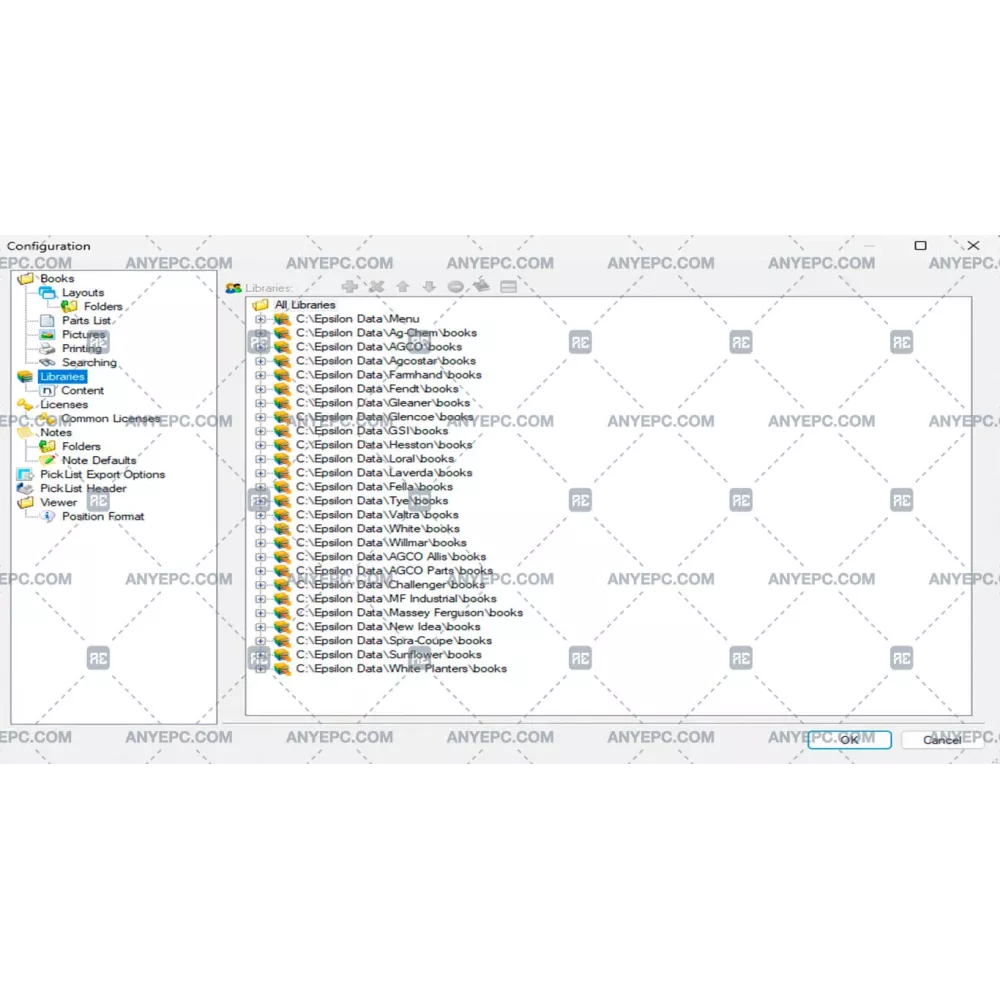
Task: Select the Valtra\books library entry
Action: [377, 515]
